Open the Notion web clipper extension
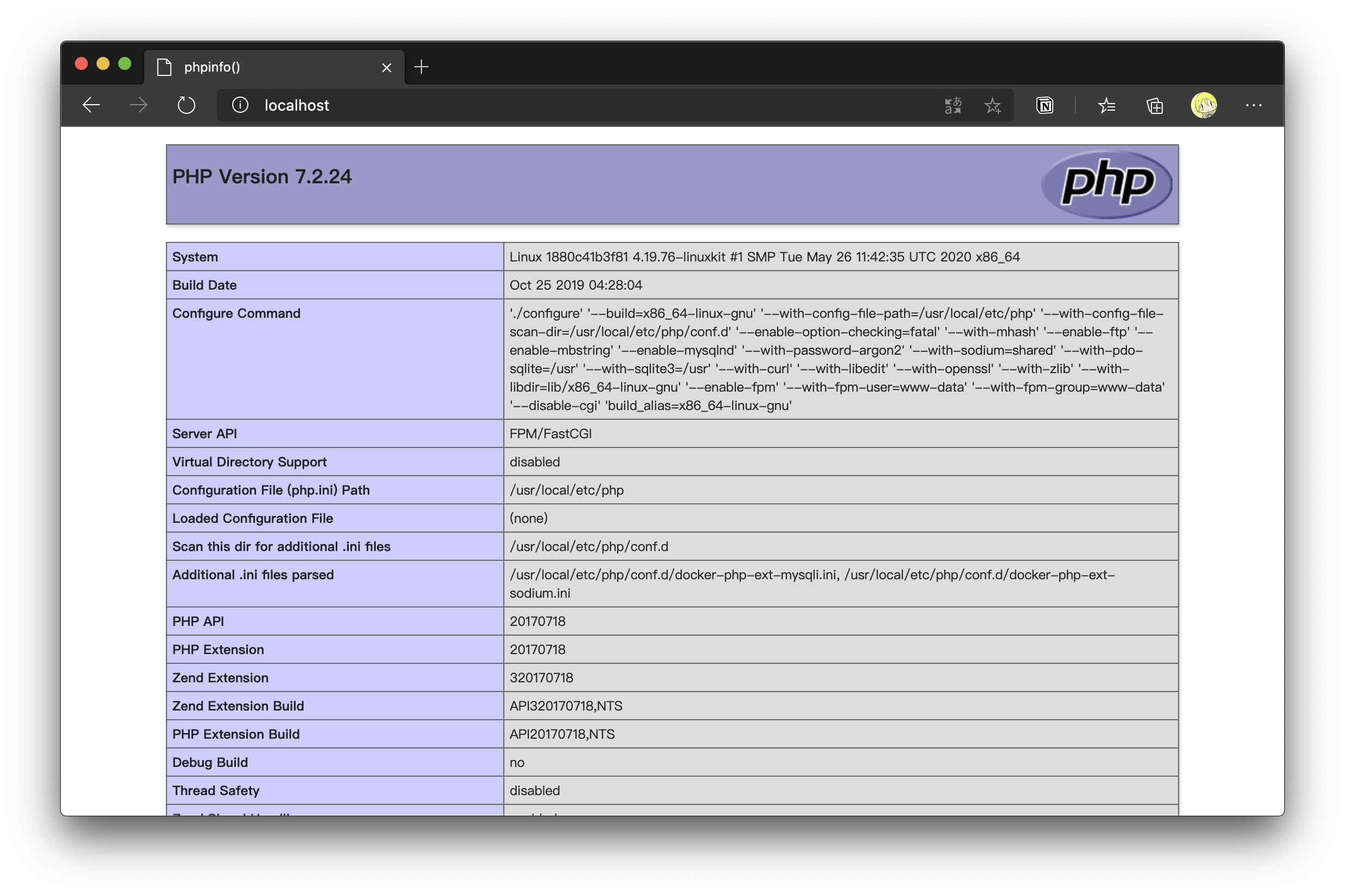This screenshot has height=896, width=1345. tap(1045, 105)
